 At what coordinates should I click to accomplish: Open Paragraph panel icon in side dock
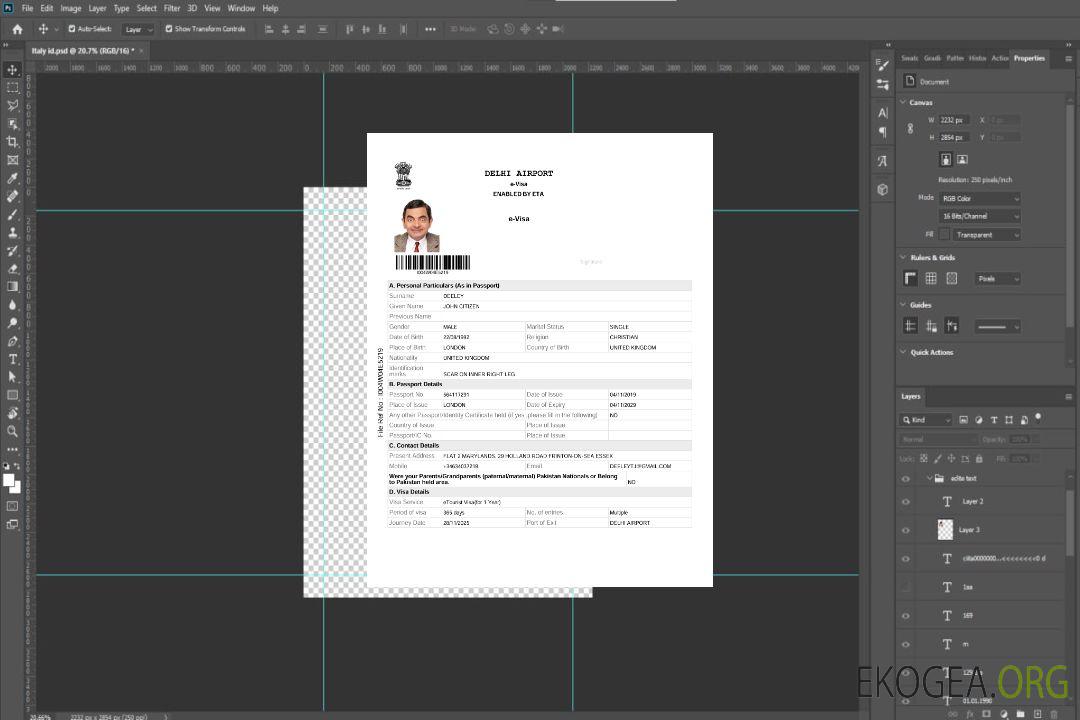[x=883, y=132]
